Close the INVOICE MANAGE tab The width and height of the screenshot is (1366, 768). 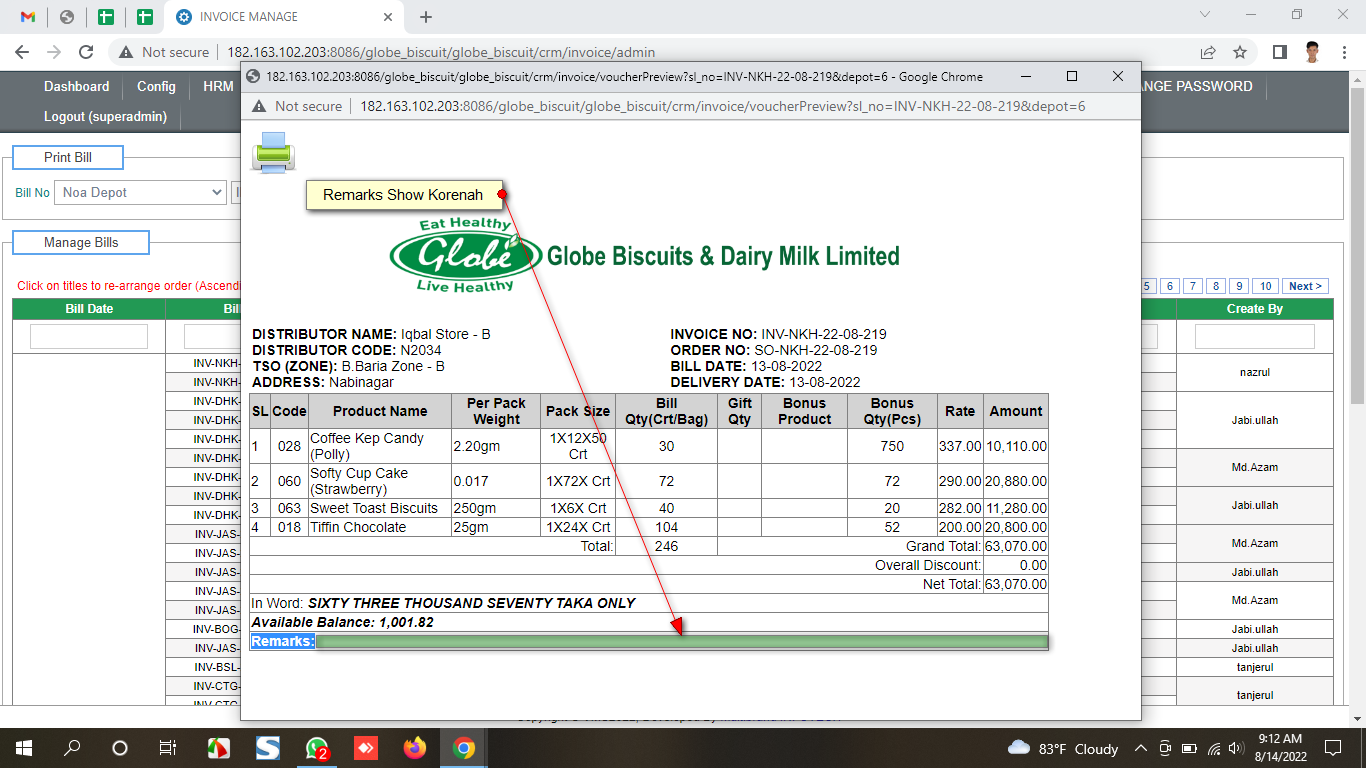(x=387, y=17)
